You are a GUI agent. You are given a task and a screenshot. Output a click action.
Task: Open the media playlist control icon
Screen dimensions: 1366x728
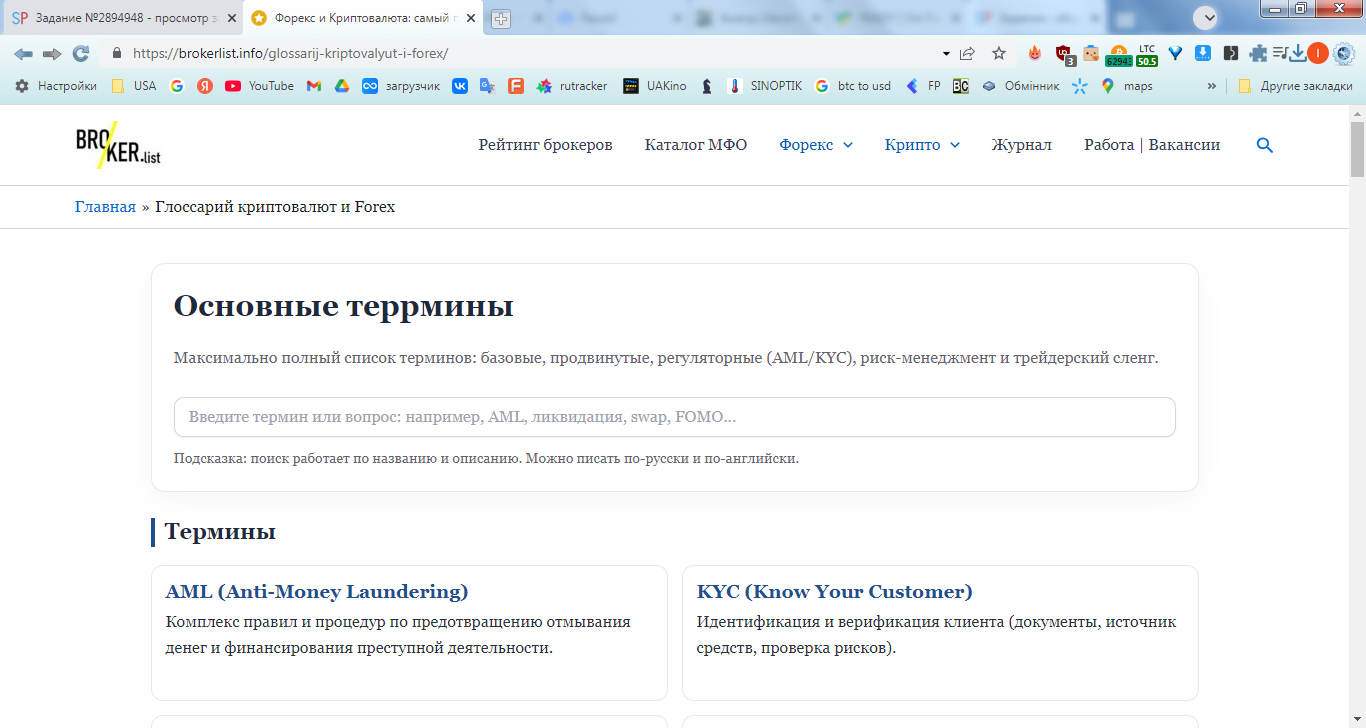1280,54
